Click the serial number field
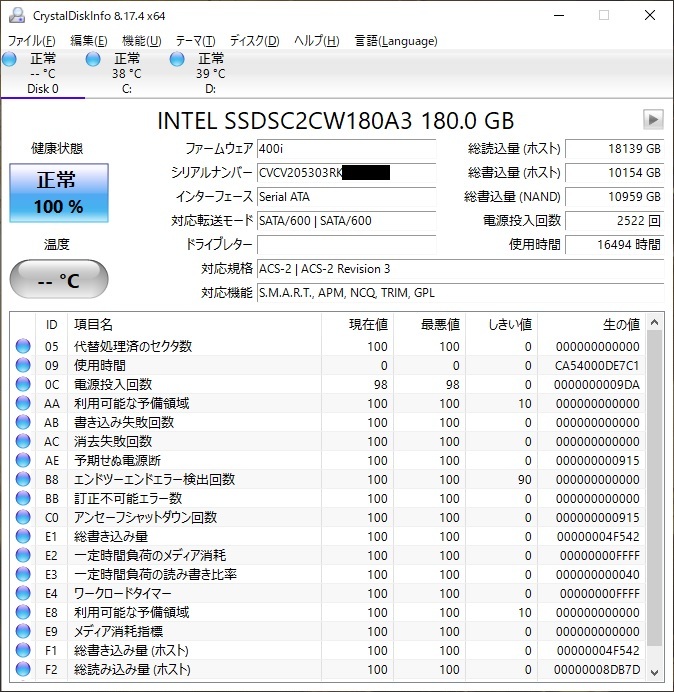This screenshot has height=692, width=674. 346,173
